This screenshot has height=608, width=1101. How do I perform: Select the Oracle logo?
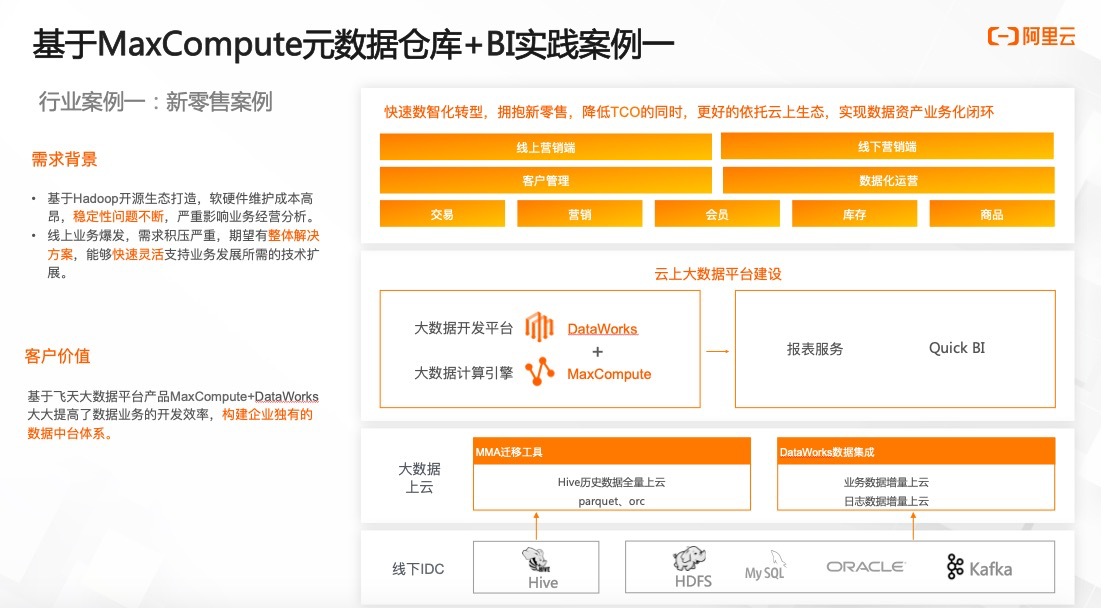[866, 567]
